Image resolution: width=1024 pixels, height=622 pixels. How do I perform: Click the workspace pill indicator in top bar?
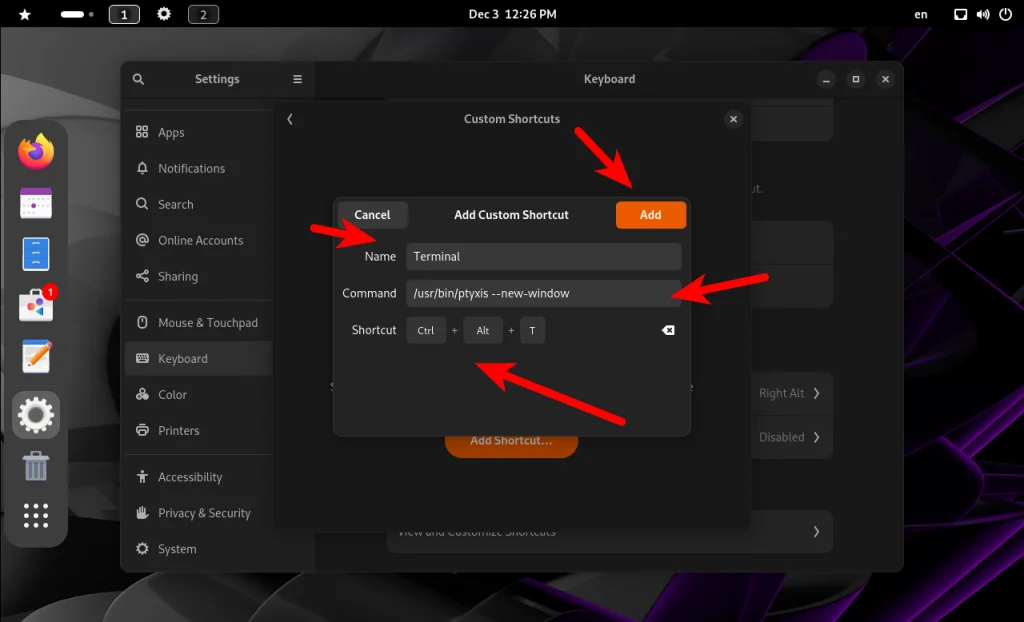pyautogui.click(x=77, y=14)
